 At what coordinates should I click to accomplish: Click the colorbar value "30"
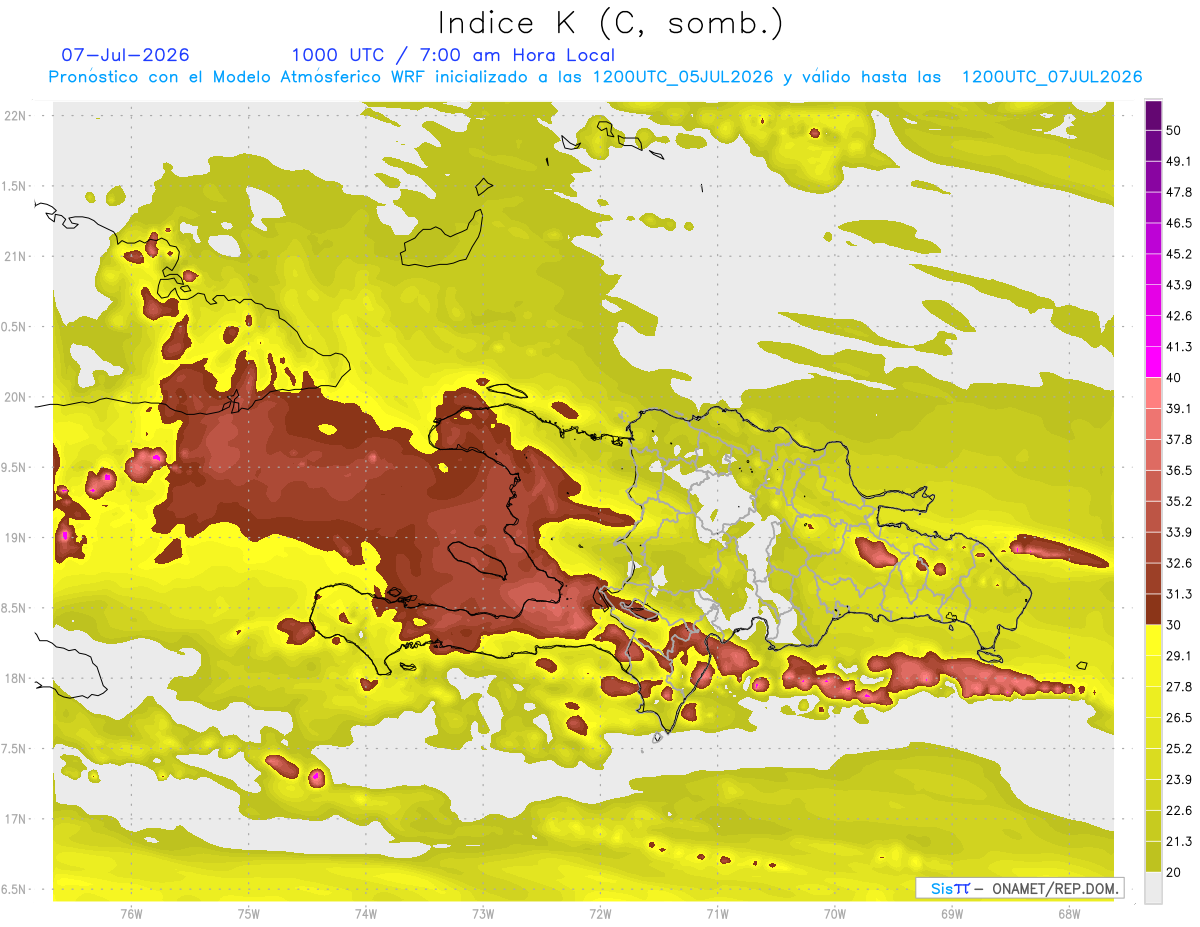pyautogui.click(x=1174, y=625)
